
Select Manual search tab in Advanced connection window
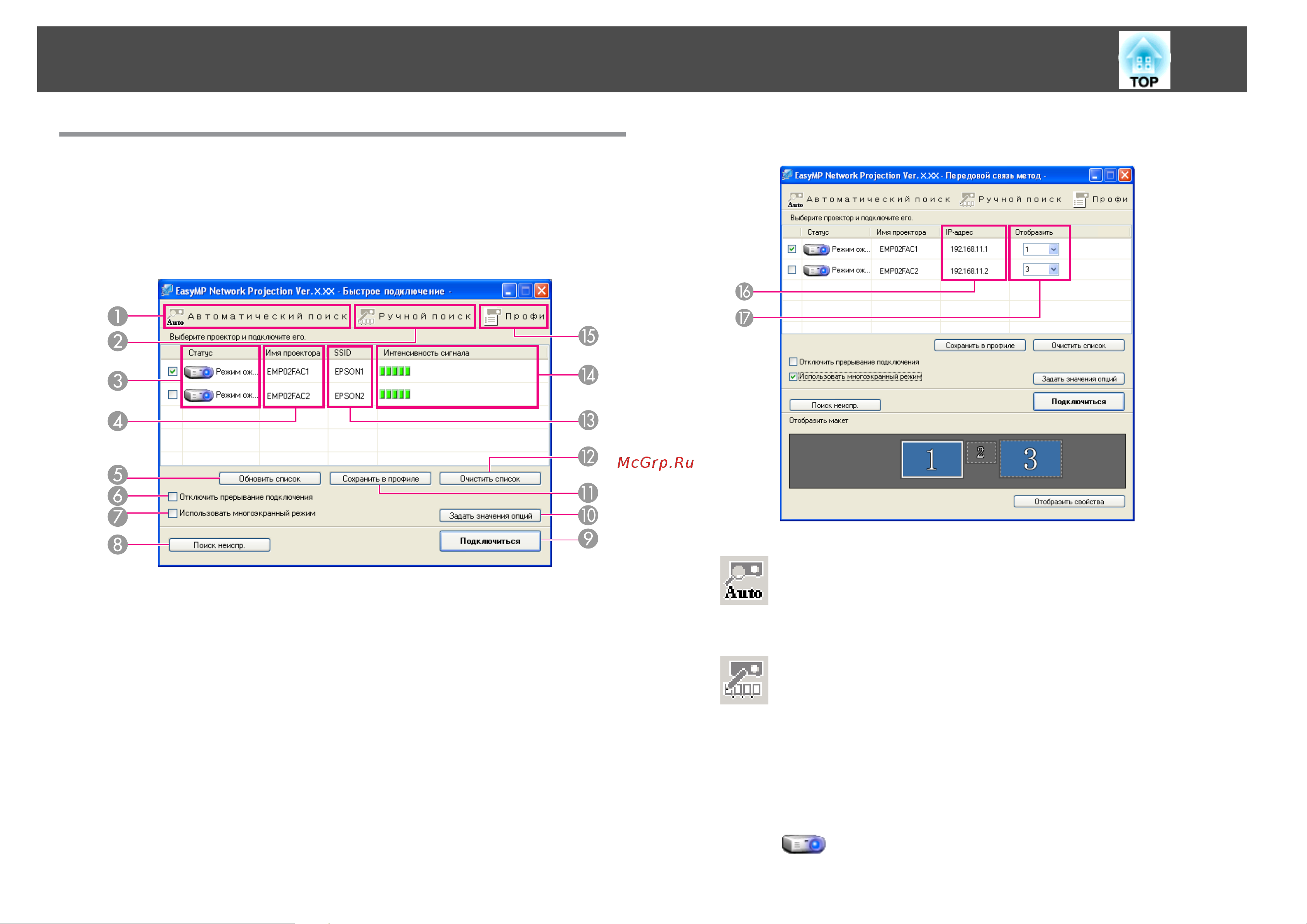(1011, 200)
